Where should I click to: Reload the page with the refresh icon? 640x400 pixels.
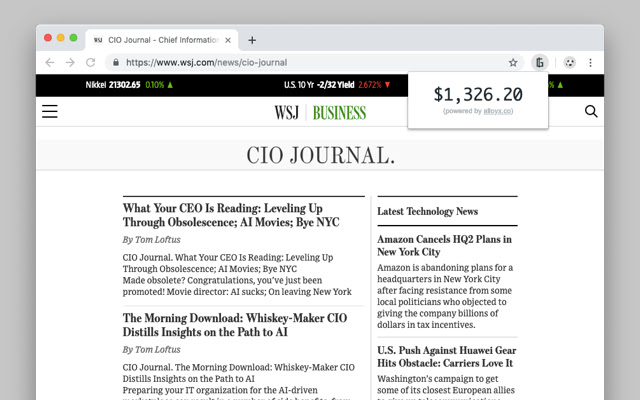pyautogui.click(x=91, y=62)
